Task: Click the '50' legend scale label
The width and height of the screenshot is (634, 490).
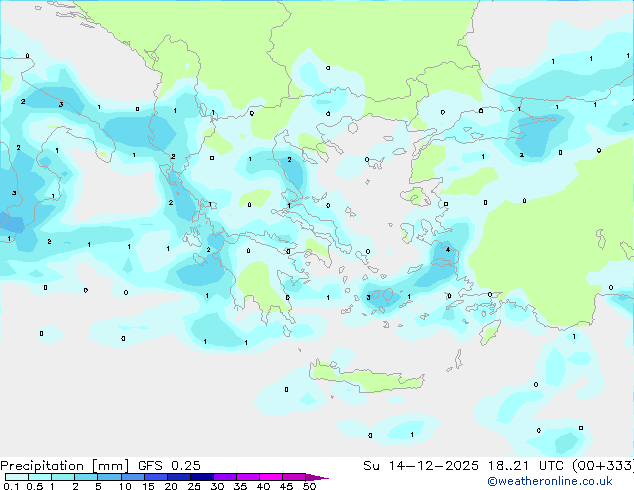Action: [309, 486]
